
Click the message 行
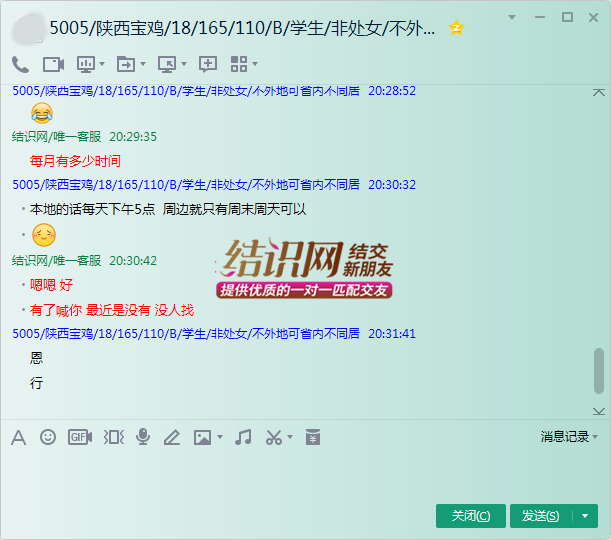36,383
